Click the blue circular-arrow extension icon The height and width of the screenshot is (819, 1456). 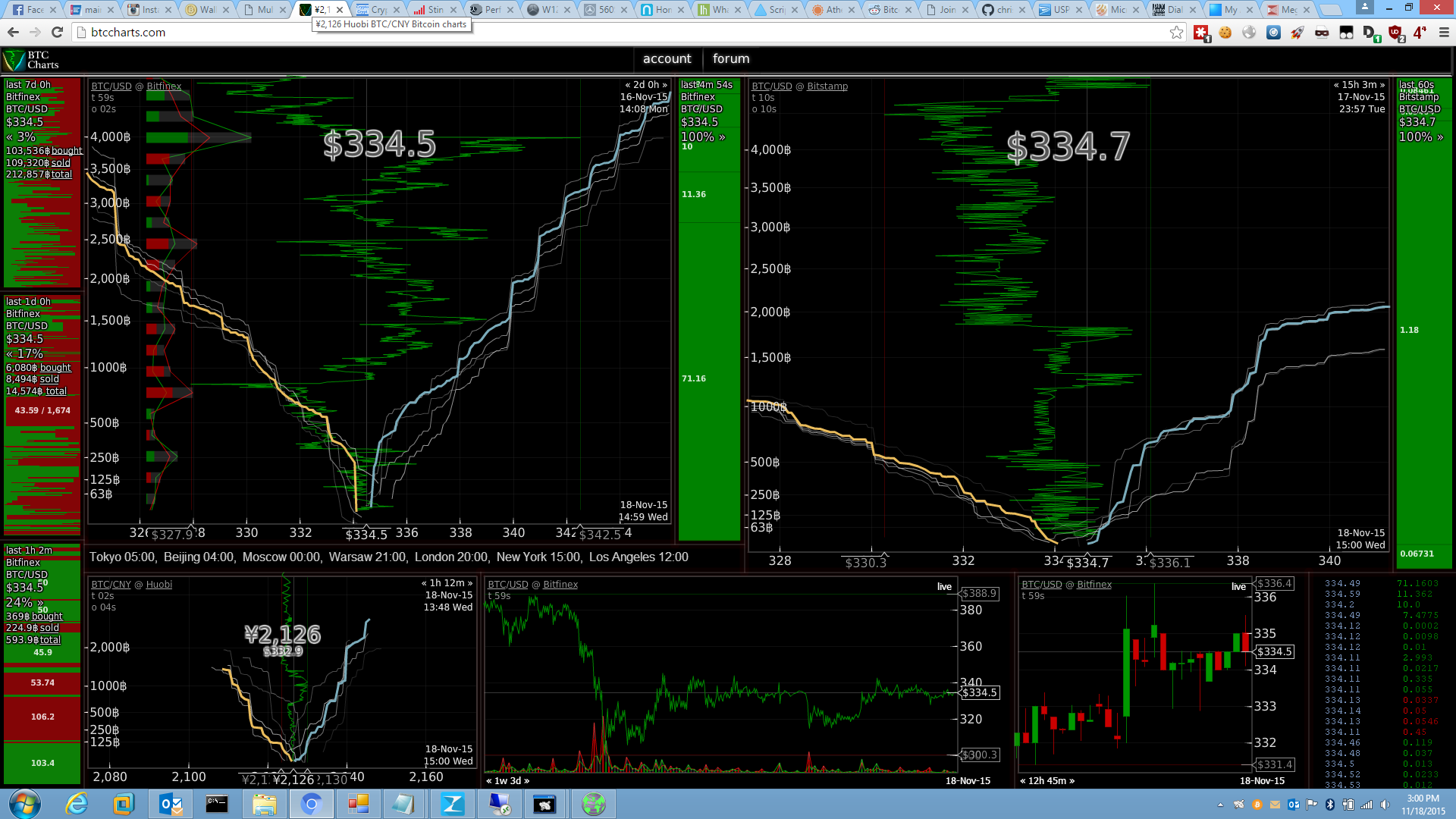click(1274, 32)
